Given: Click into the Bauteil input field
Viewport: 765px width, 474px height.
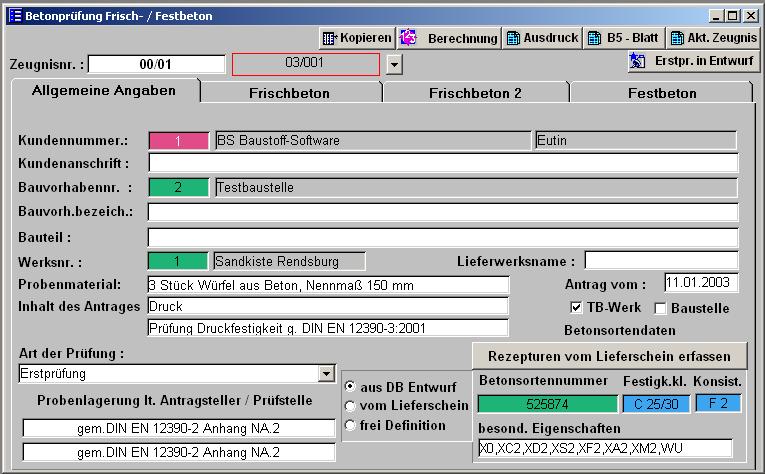Looking at the screenshot, I should [442, 238].
